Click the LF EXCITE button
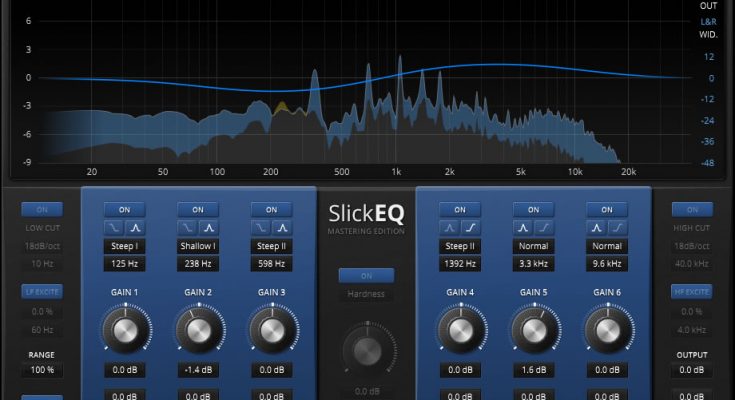735x400 pixels. pyautogui.click(x=42, y=292)
